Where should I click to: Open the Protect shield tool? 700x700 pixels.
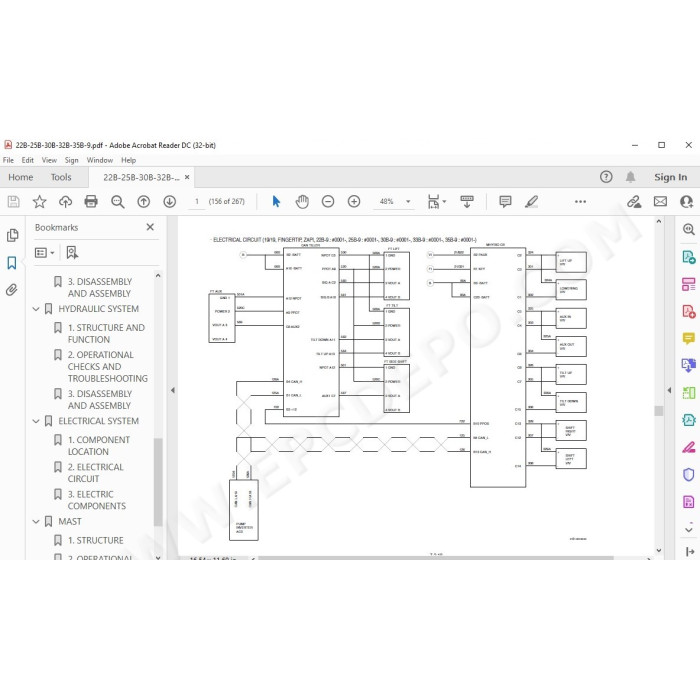click(x=688, y=474)
